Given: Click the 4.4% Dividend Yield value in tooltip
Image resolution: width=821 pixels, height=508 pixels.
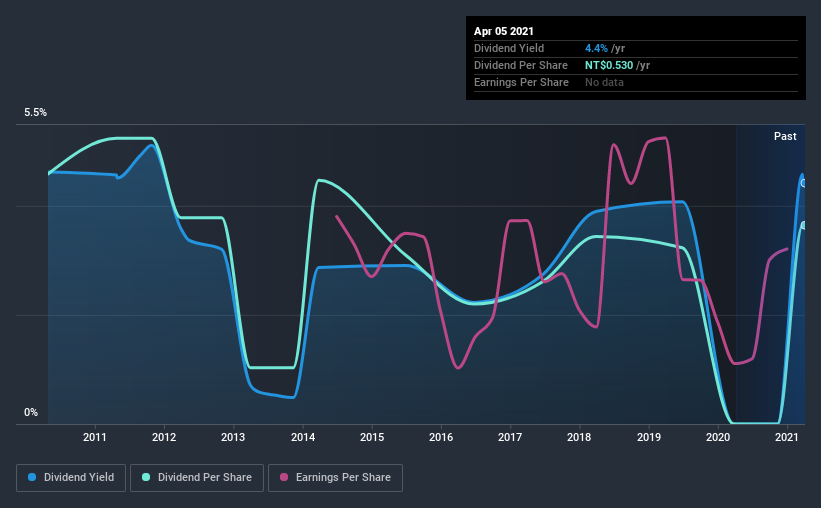Looking at the screenshot, I should point(596,48).
